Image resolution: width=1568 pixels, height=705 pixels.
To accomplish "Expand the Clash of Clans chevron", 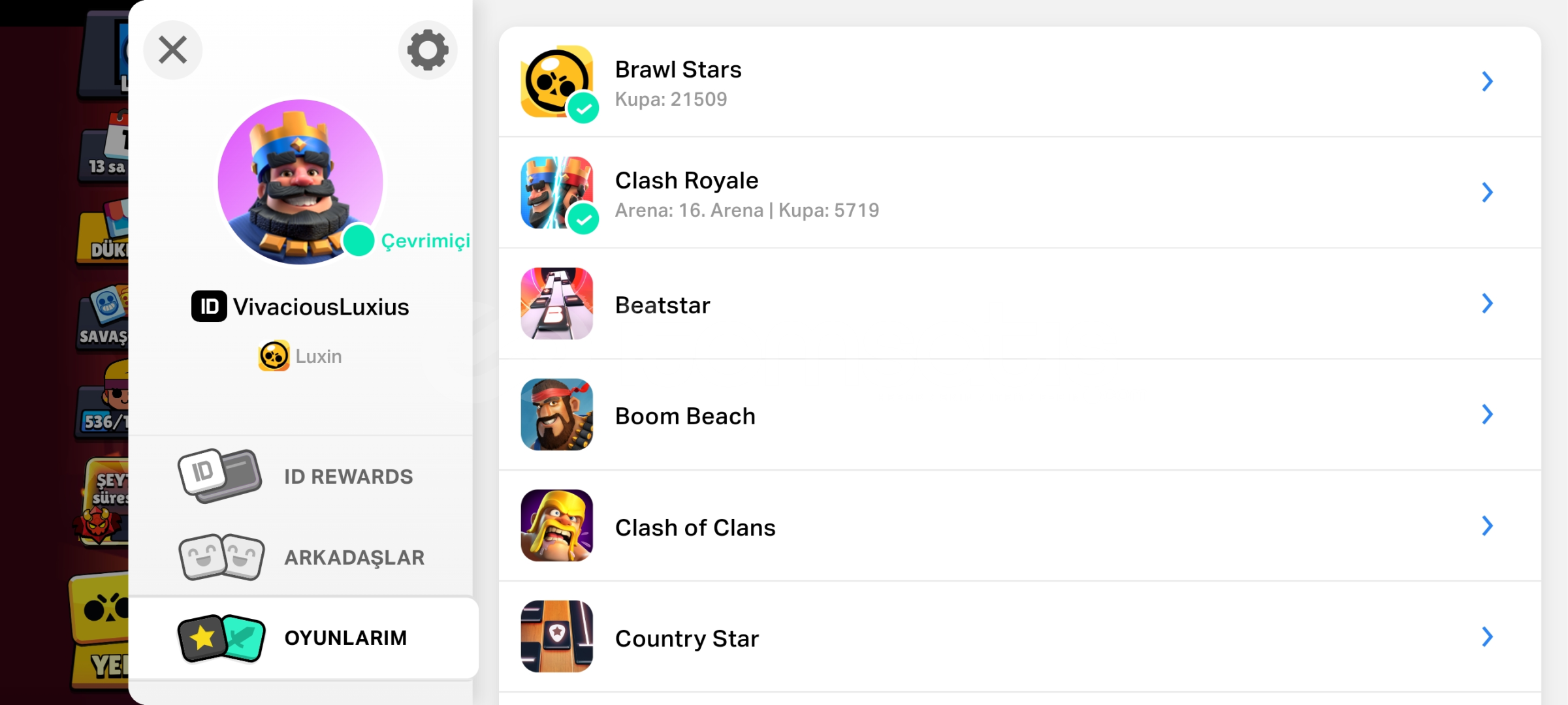I will pos(1487,525).
